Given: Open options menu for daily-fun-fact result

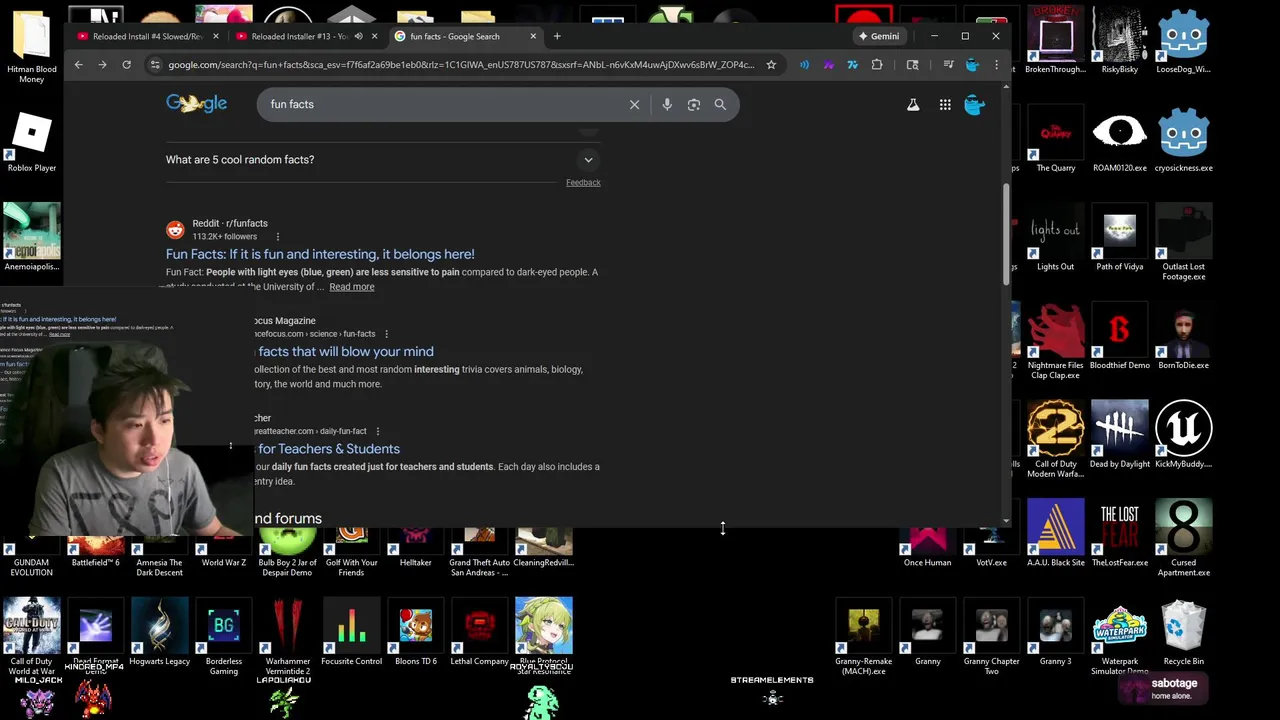Looking at the screenshot, I should (x=377, y=431).
